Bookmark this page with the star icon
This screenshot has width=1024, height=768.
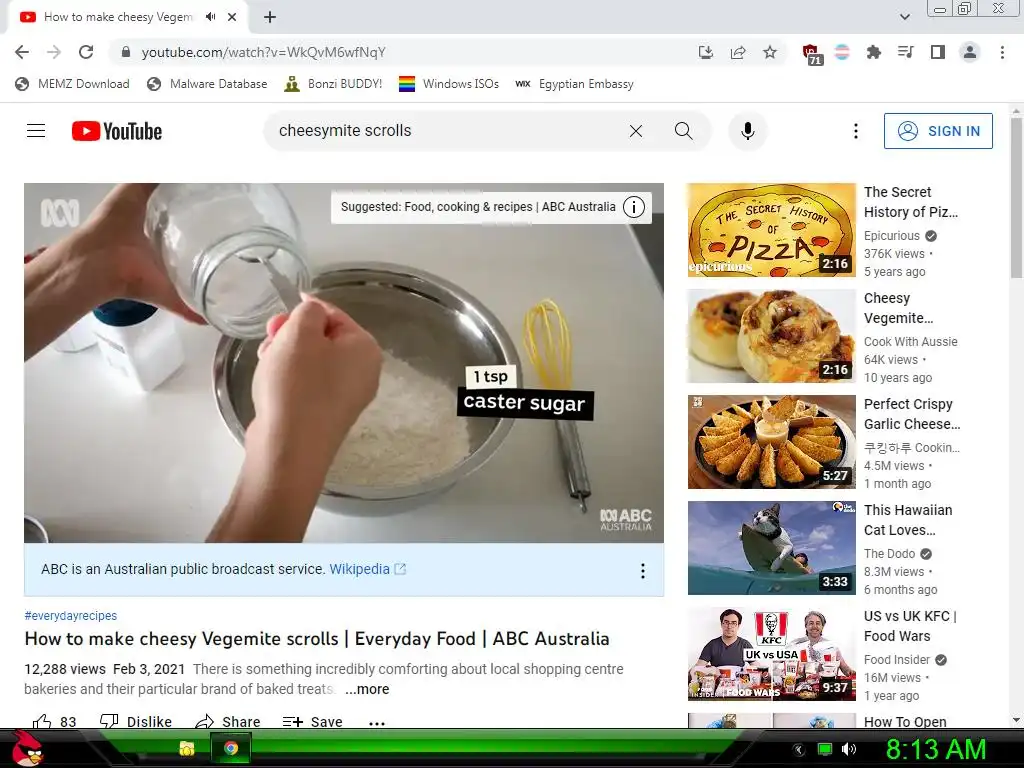770,52
